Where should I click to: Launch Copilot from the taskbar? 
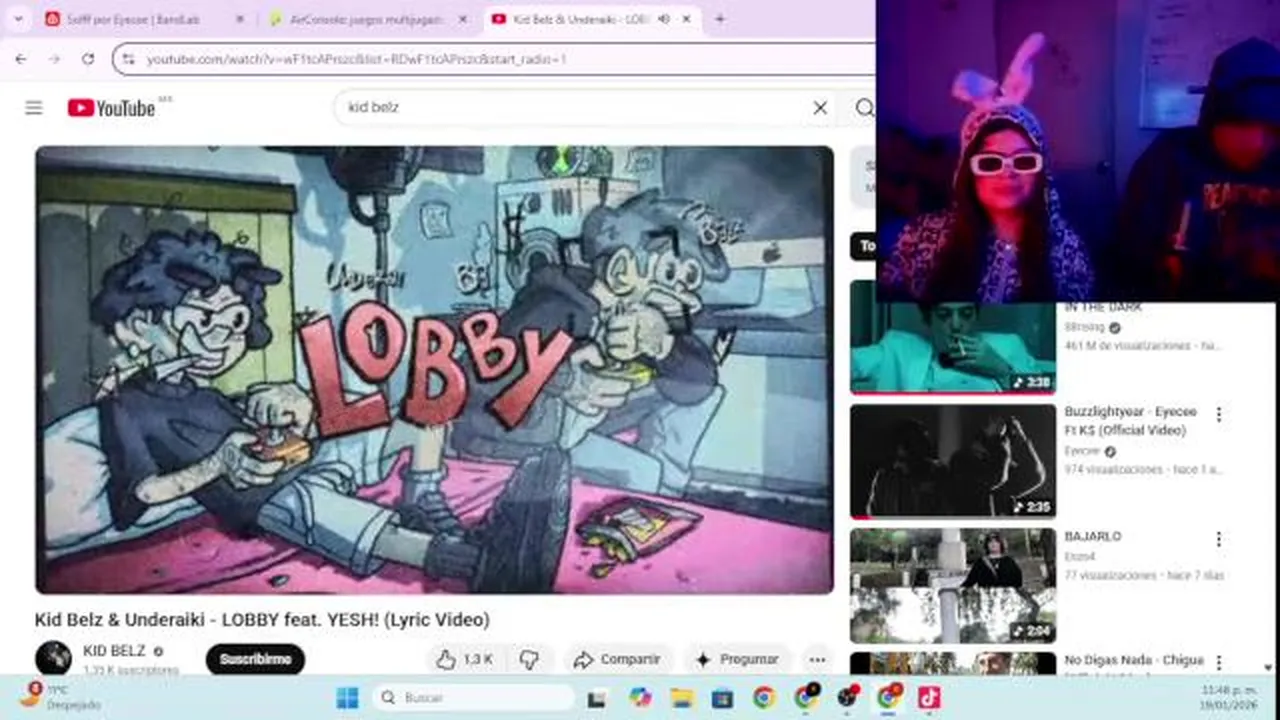click(640, 697)
